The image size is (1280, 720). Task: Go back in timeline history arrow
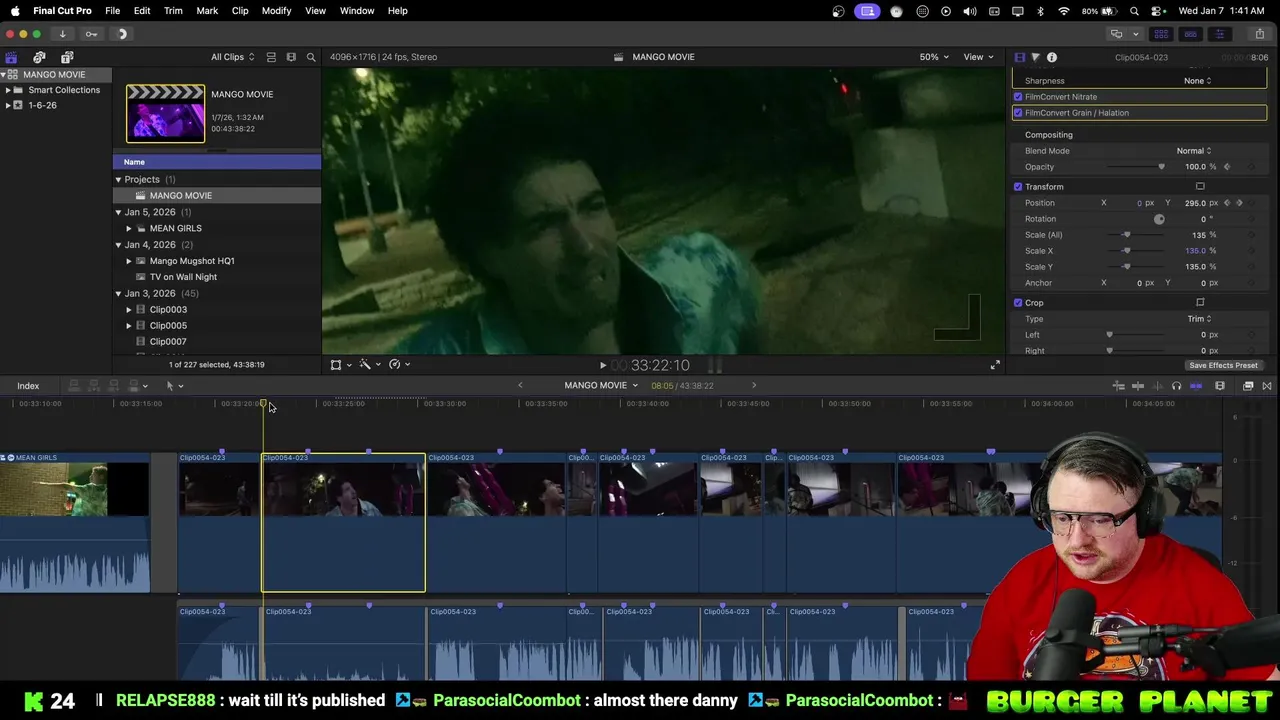[520, 386]
